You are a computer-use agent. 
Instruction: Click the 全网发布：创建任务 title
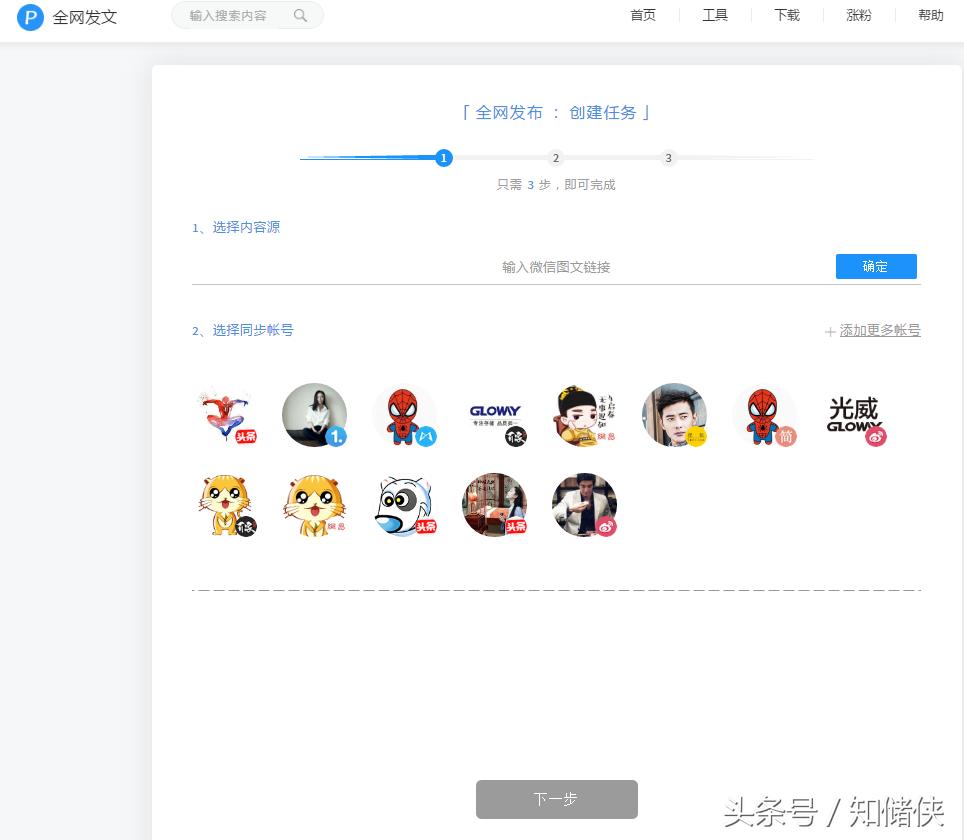[556, 113]
